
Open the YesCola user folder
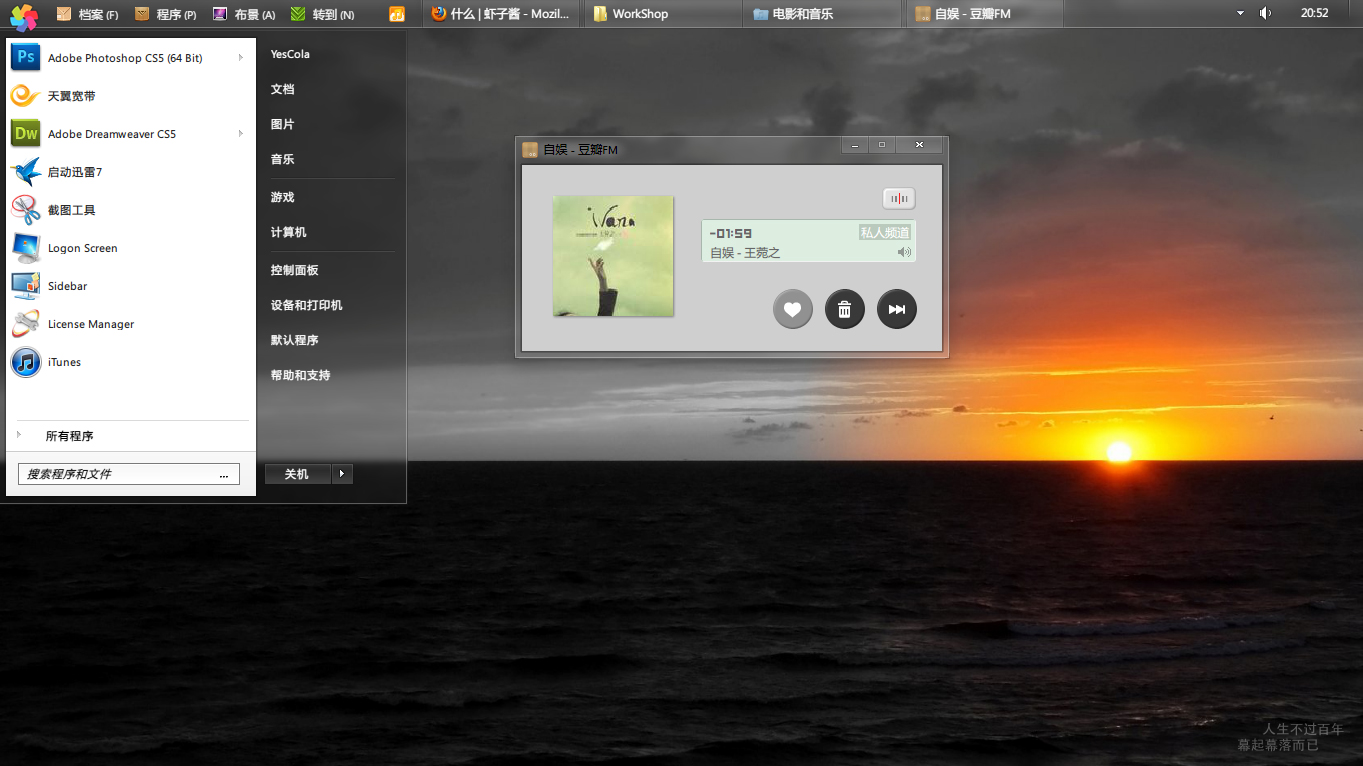click(x=290, y=54)
